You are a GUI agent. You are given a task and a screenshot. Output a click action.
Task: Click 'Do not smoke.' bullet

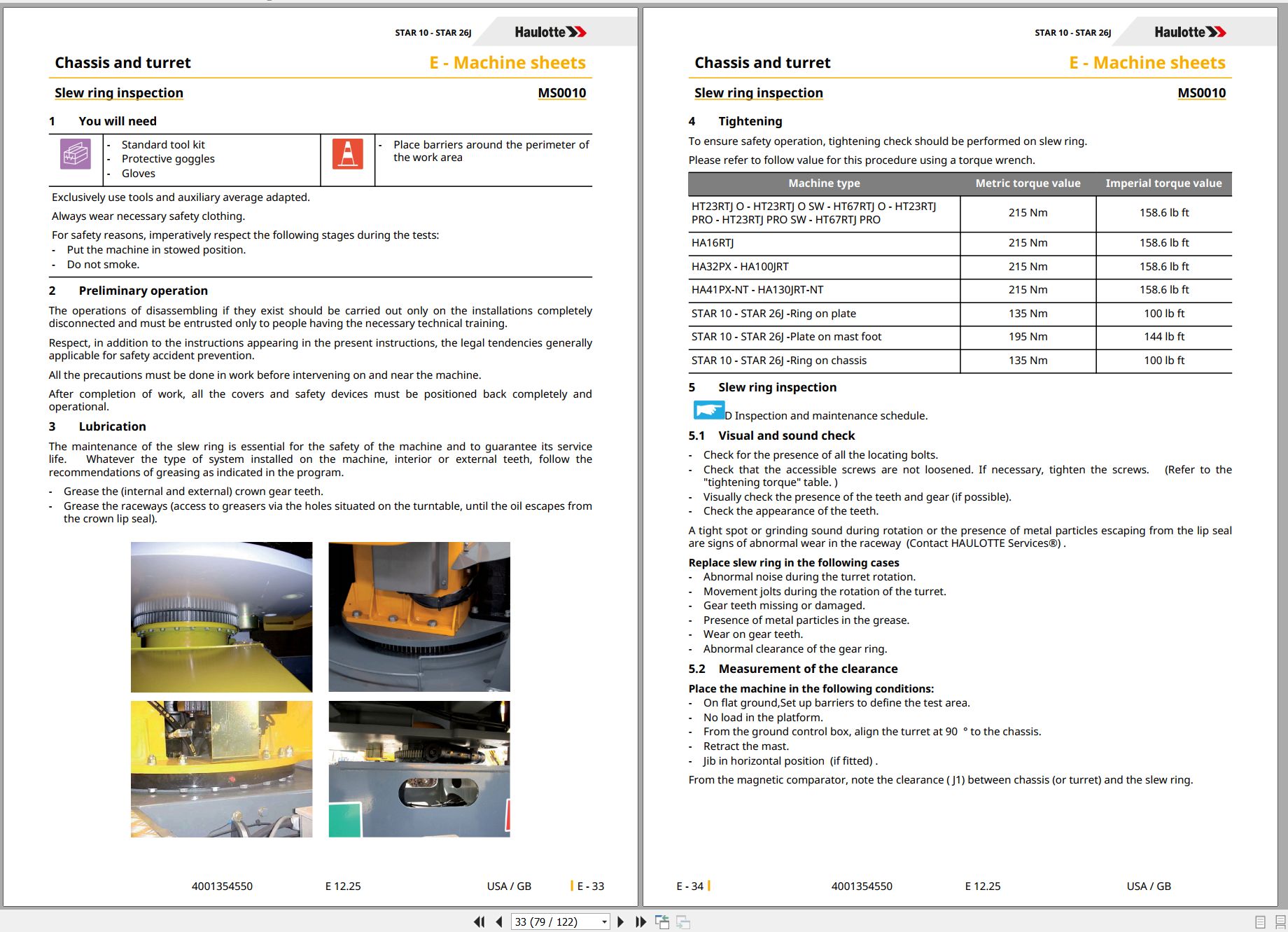tap(103, 265)
